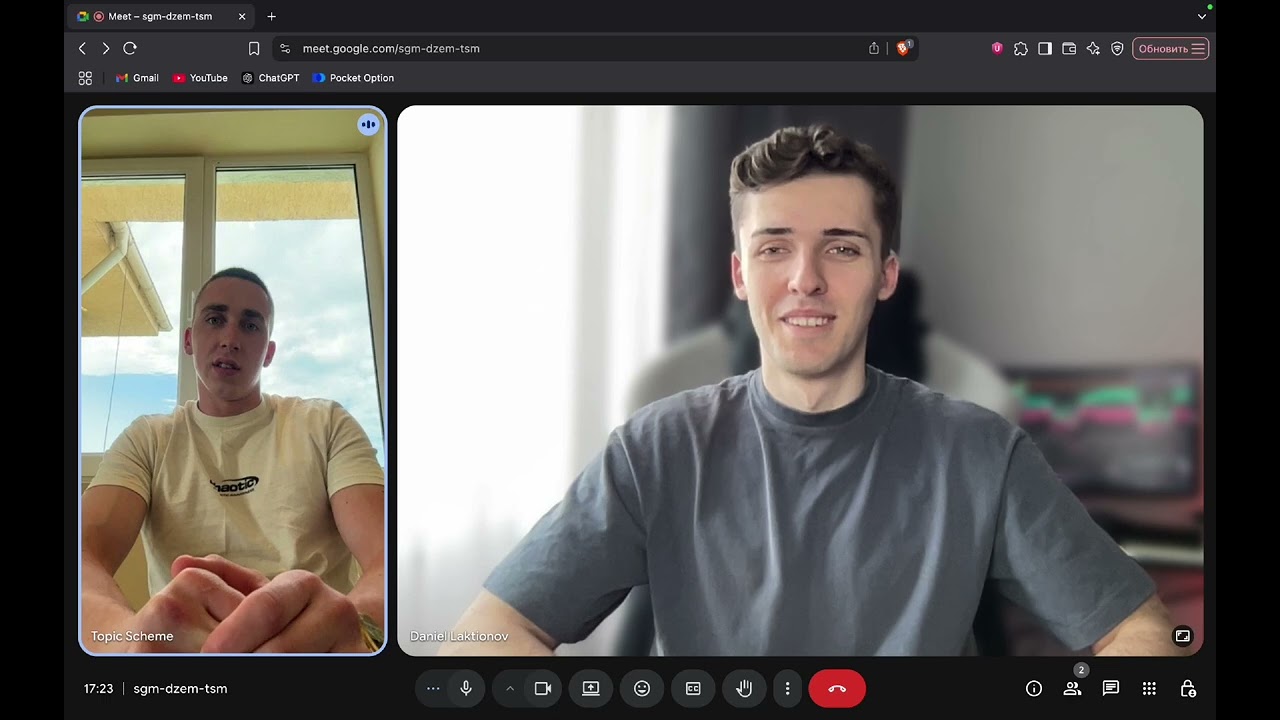
Task: Open Brave Shields lion icon
Action: click(x=903, y=48)
